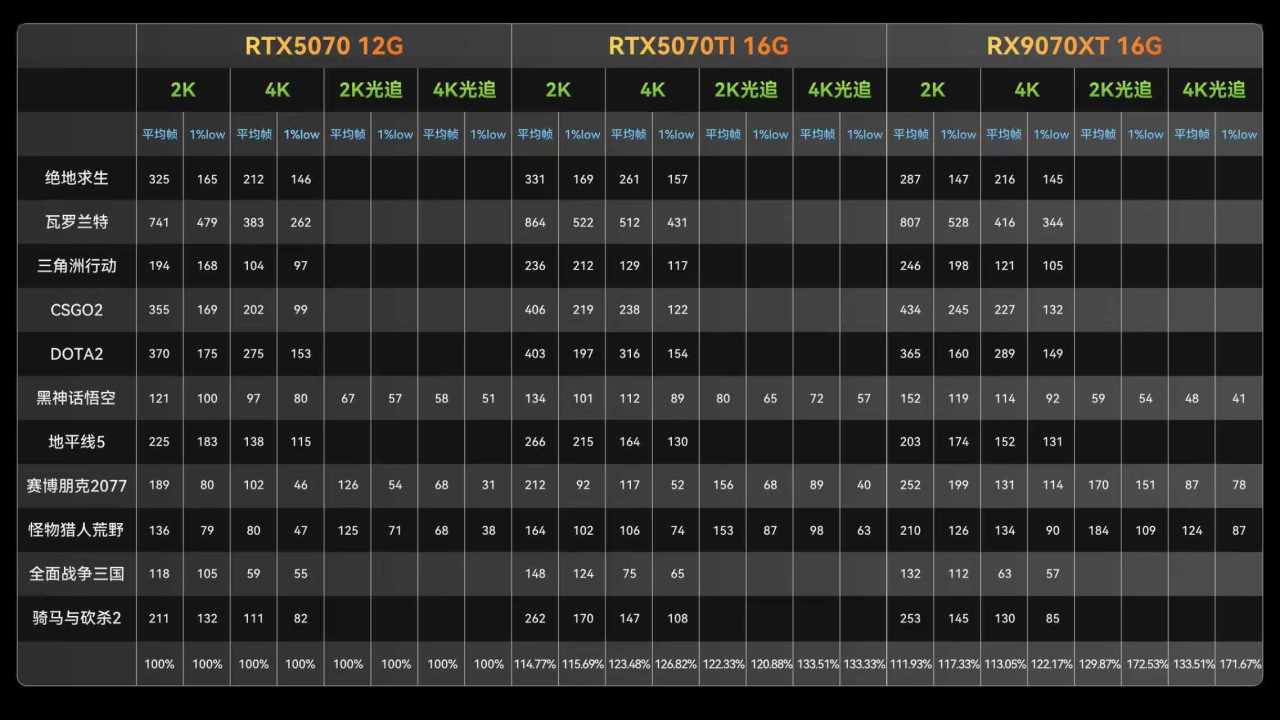Image resolution: width=1280 pixels, height=720 pixels.
Task: Click value 403 in the DOTA2 row
Action: 535,354
